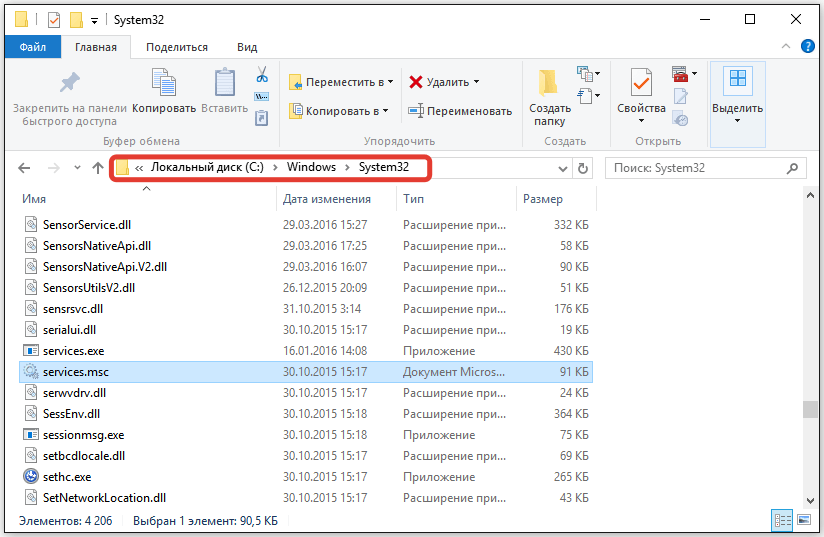Screen dimensions: 824x537
Task: Click the History icon in the Открыть group
Action: [680, 119]
